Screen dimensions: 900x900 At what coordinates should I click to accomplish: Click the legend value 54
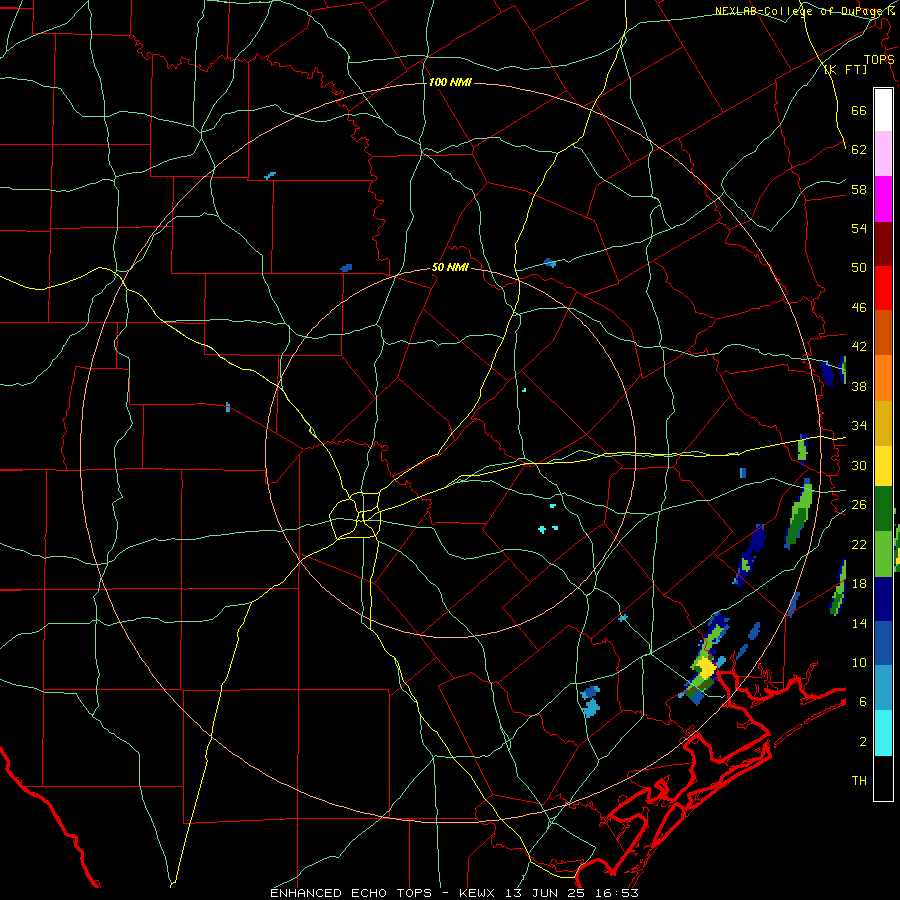[x=859, y=228]
